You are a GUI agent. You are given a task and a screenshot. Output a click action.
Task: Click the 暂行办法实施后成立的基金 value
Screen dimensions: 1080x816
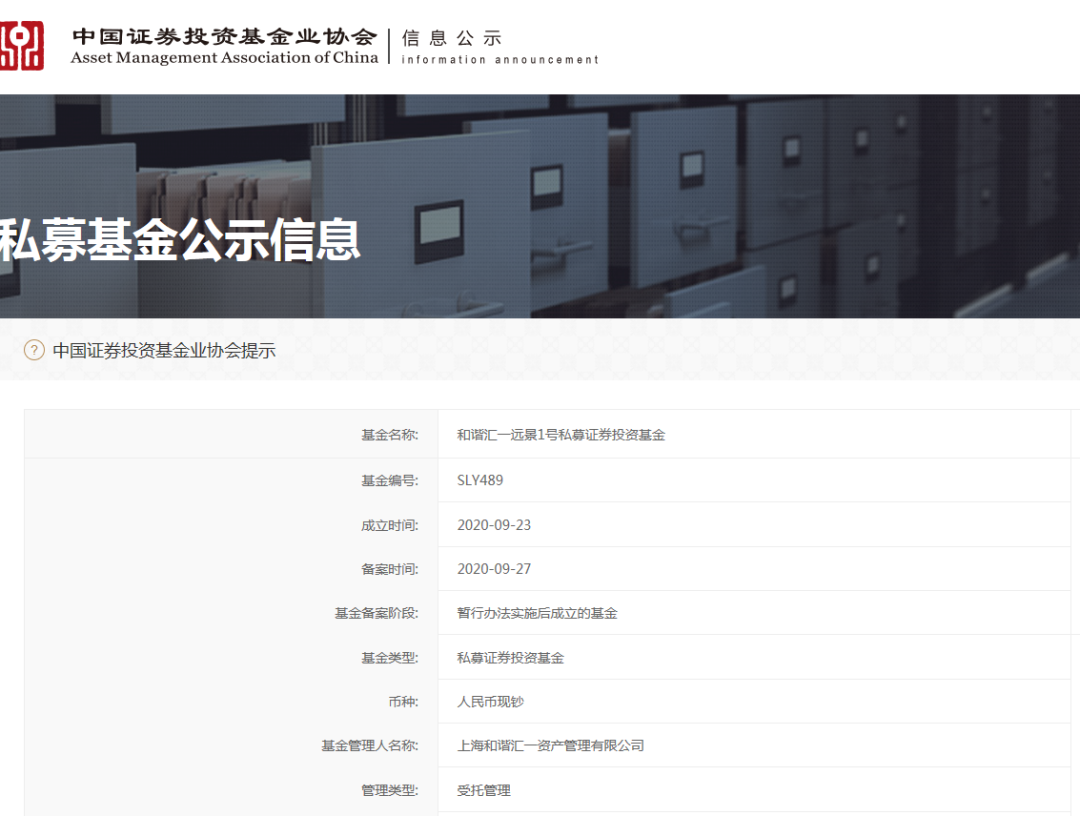537,613
